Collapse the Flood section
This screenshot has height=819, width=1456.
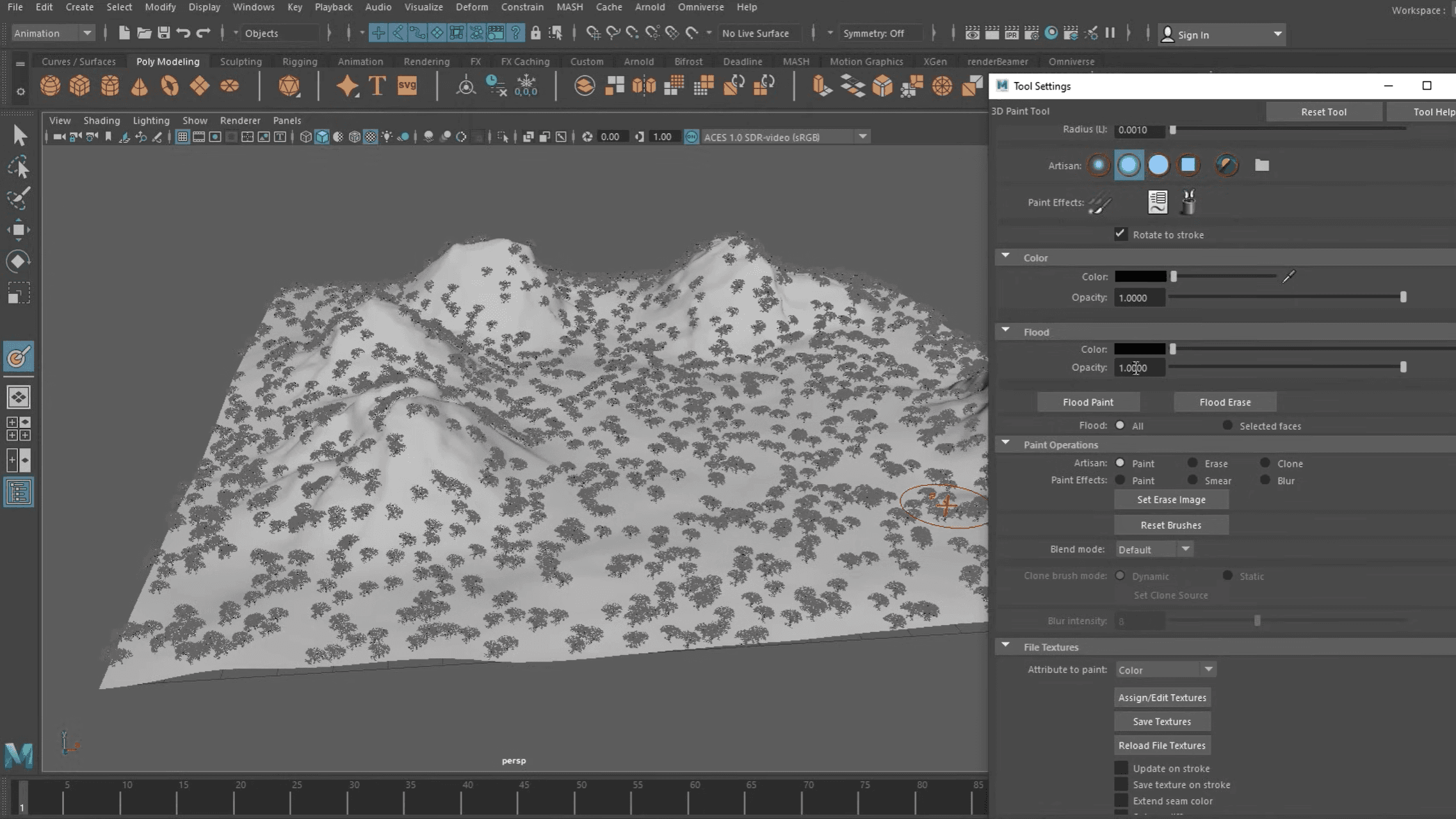point(1006,331)
